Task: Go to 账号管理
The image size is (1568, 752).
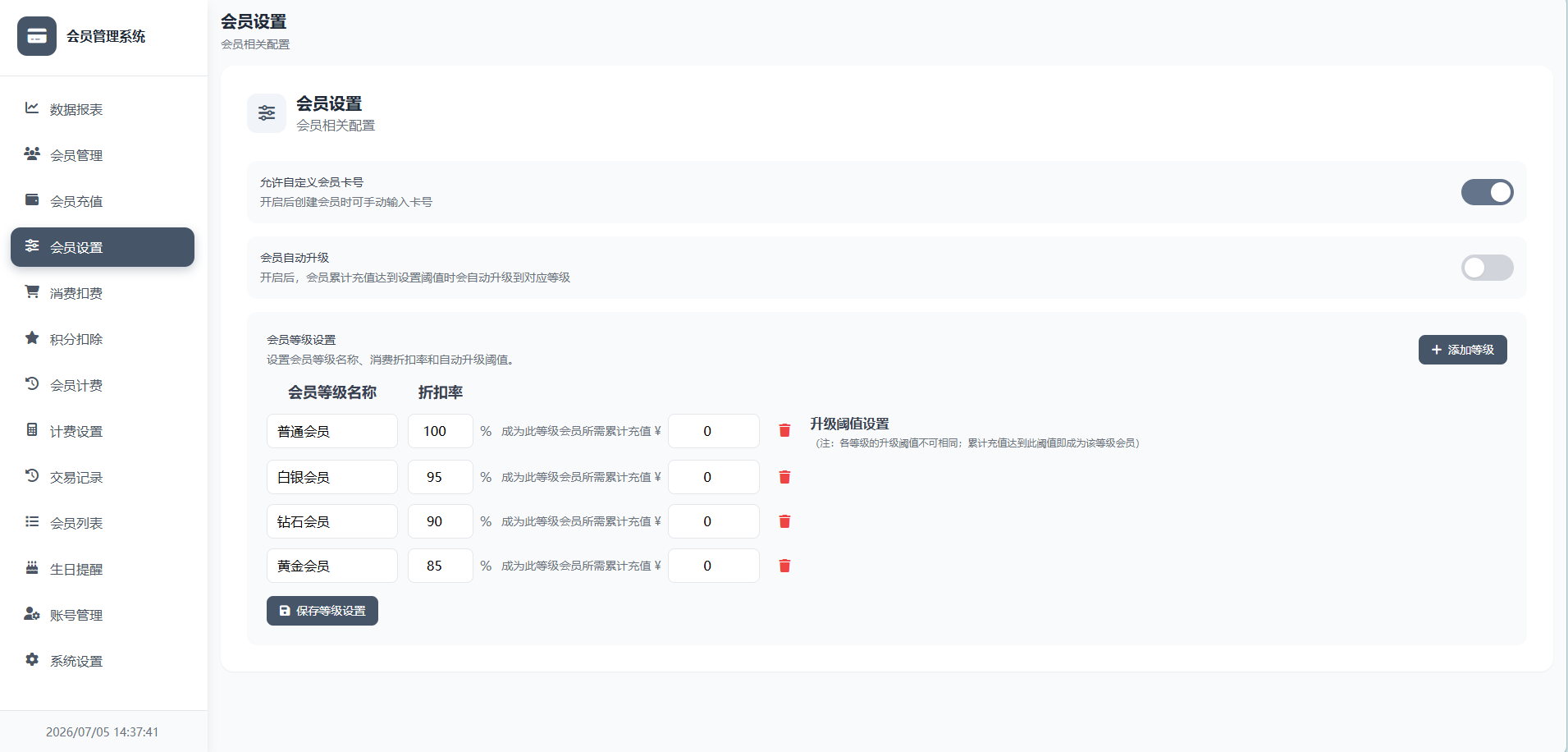Action: [x=103, y=615]
